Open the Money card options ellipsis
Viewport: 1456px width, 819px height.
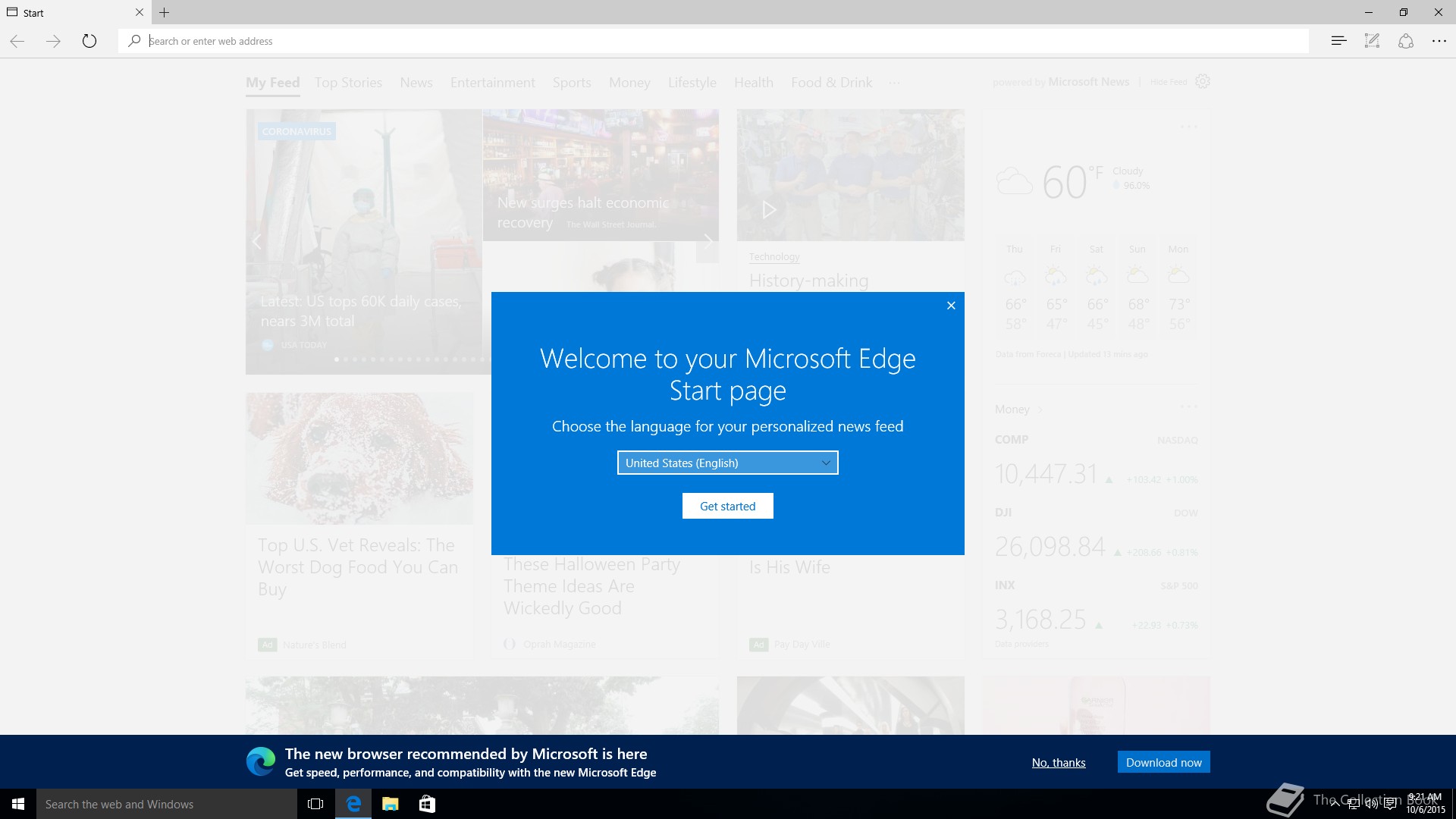click(1189, 407)
